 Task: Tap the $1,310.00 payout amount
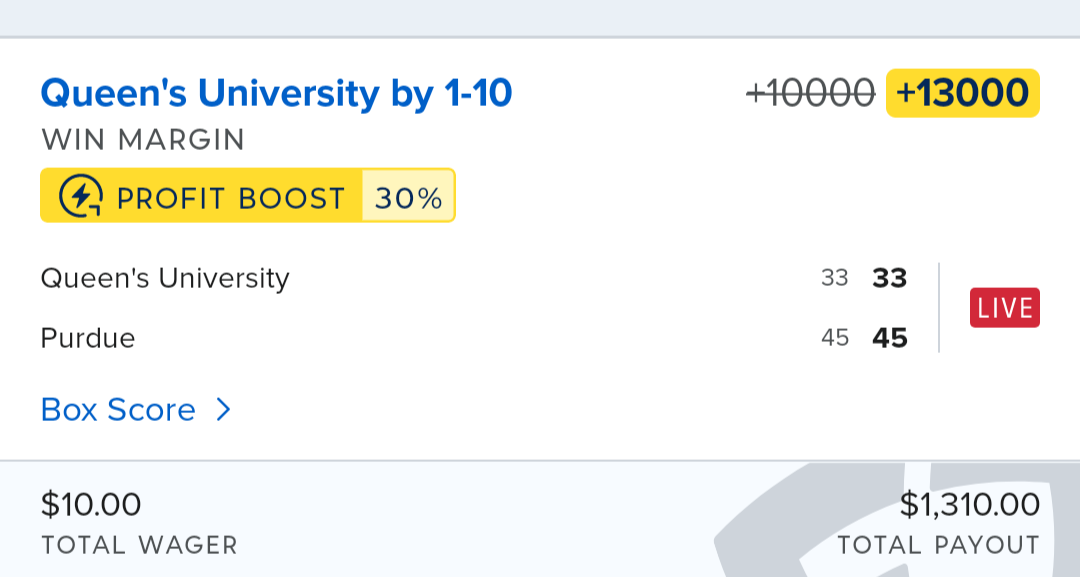coord(969,505)
